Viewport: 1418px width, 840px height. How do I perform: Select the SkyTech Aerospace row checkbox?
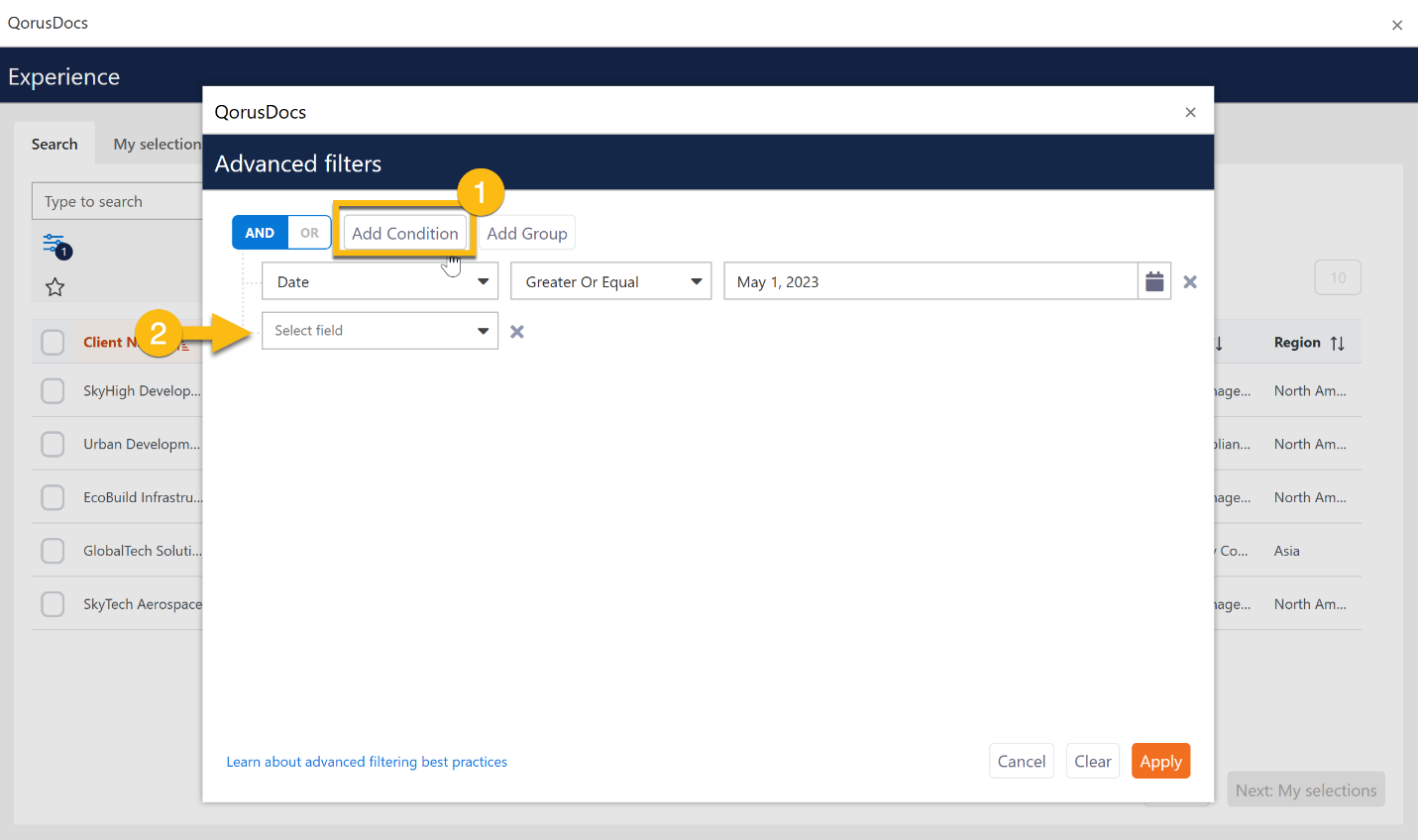pos(53,604)
